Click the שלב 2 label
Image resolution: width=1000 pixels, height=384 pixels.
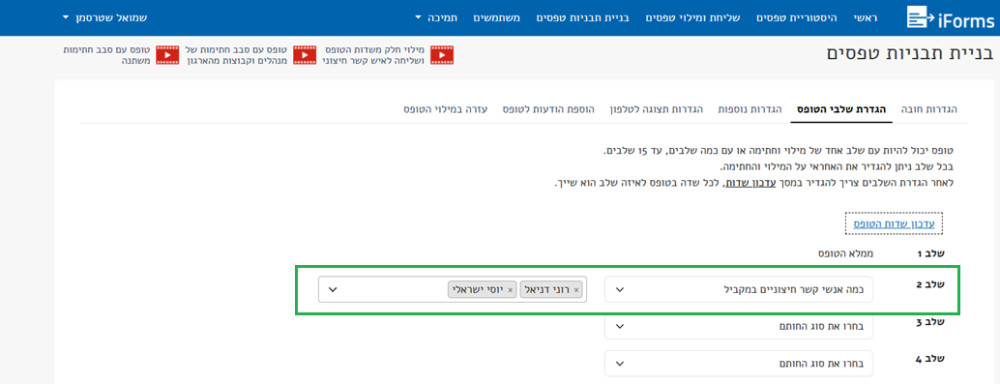930,285
